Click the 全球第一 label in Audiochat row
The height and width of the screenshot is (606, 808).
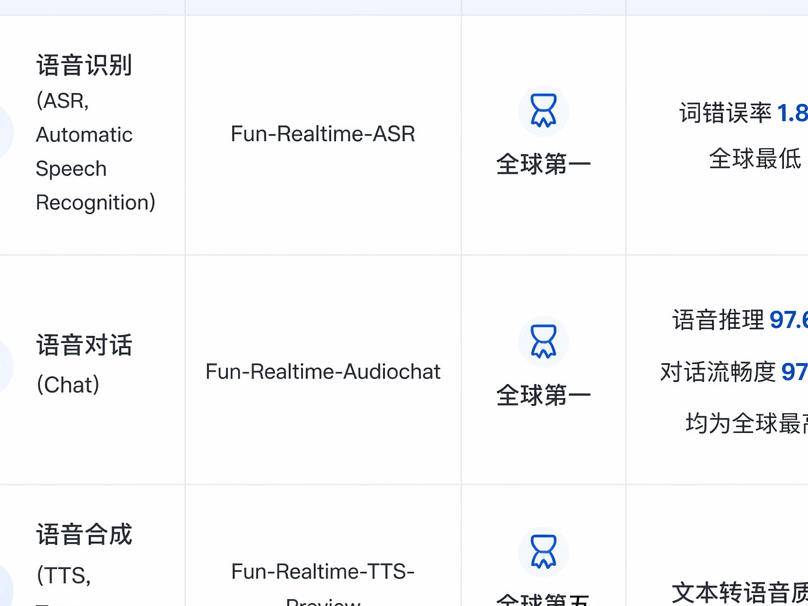(x=544, y=395)
